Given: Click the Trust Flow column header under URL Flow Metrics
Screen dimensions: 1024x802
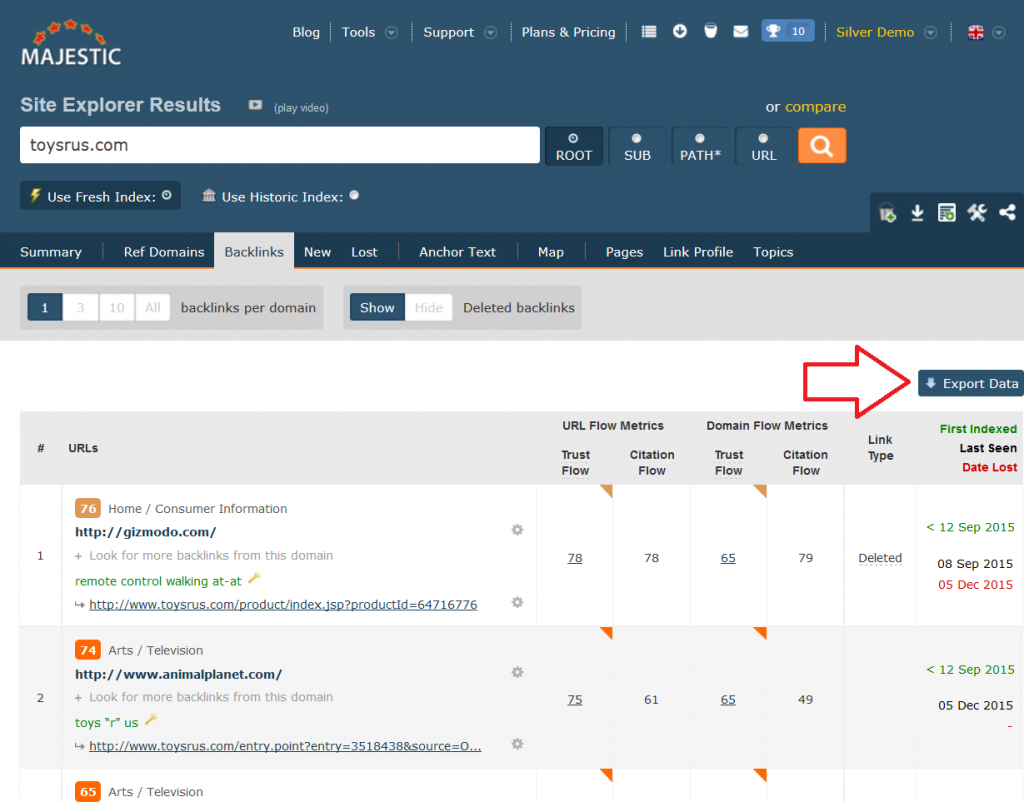Looking at the screenshot, I should point(575,462).
